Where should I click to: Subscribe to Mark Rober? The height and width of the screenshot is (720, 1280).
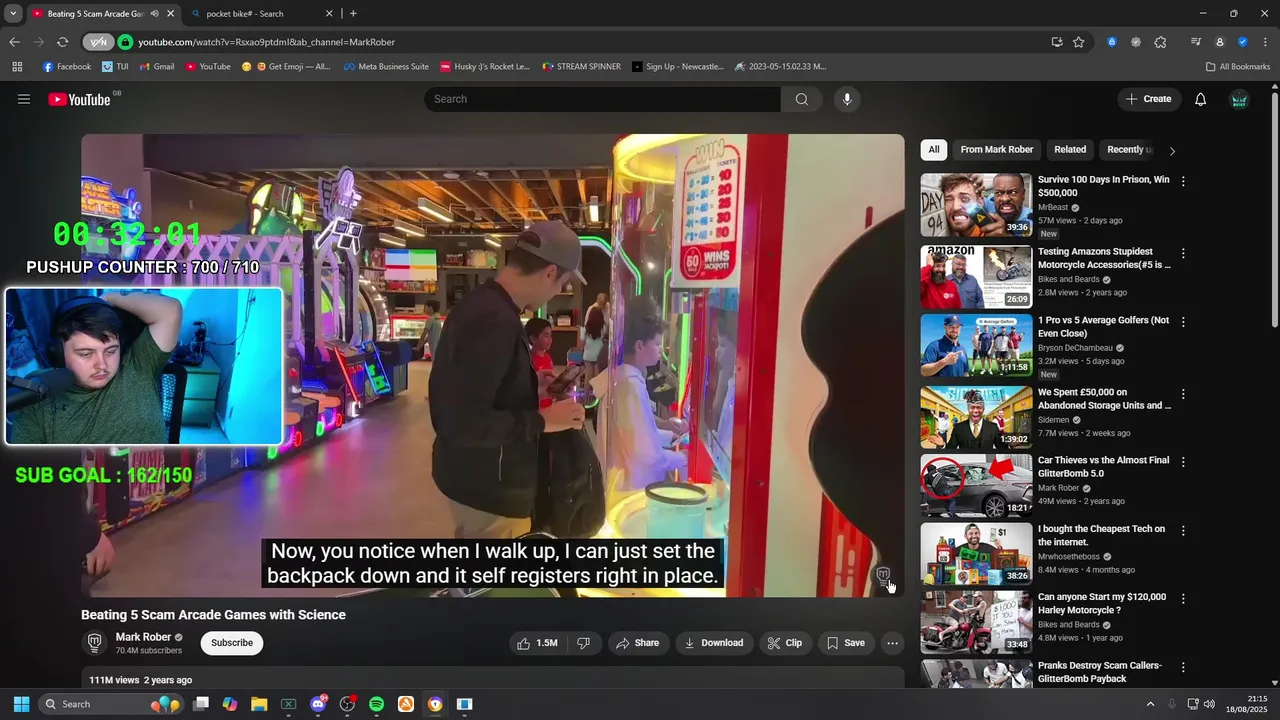232,643
